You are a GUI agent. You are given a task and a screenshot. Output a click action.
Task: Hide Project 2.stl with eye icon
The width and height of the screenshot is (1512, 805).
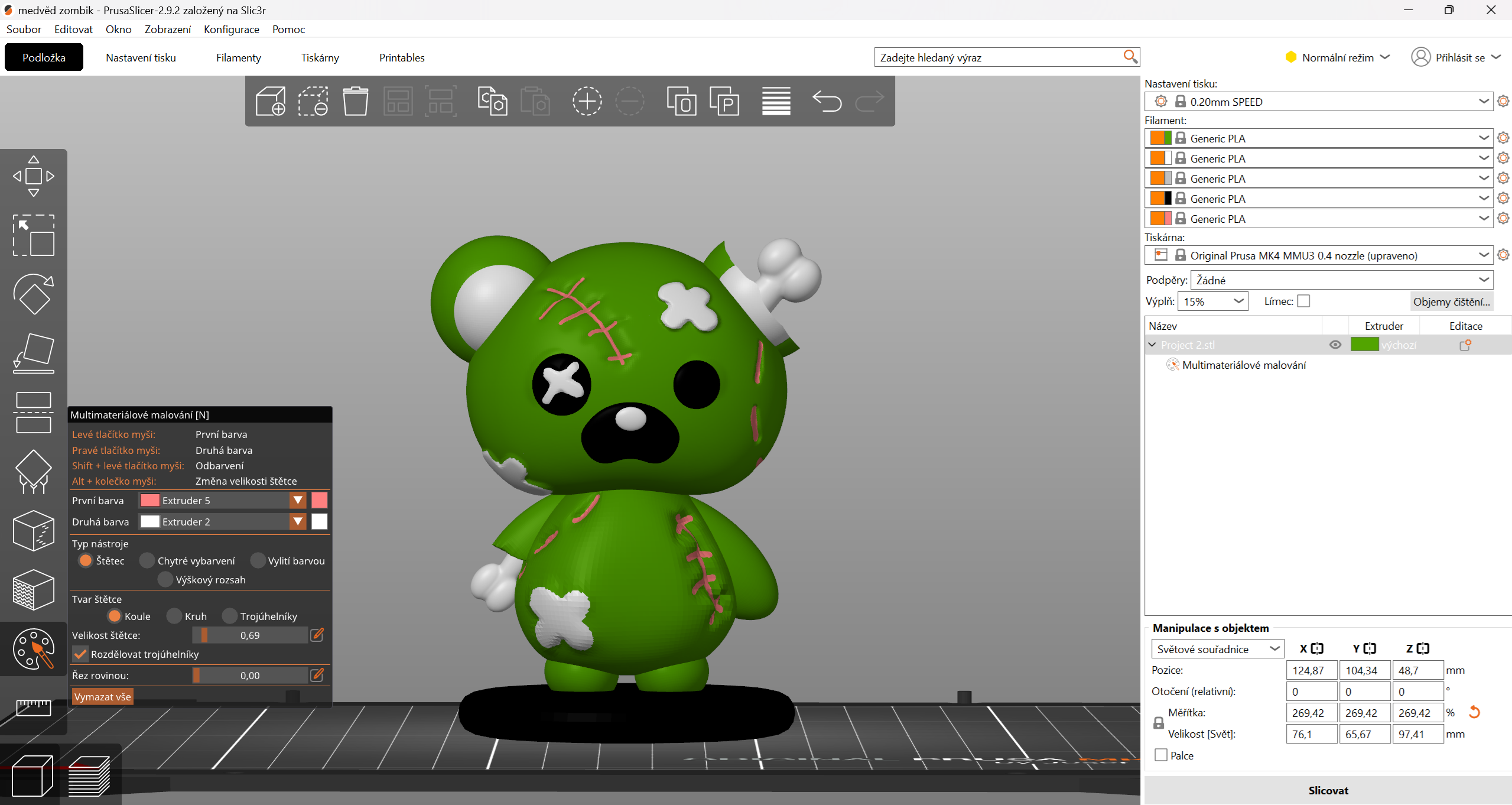(1335, 345)
